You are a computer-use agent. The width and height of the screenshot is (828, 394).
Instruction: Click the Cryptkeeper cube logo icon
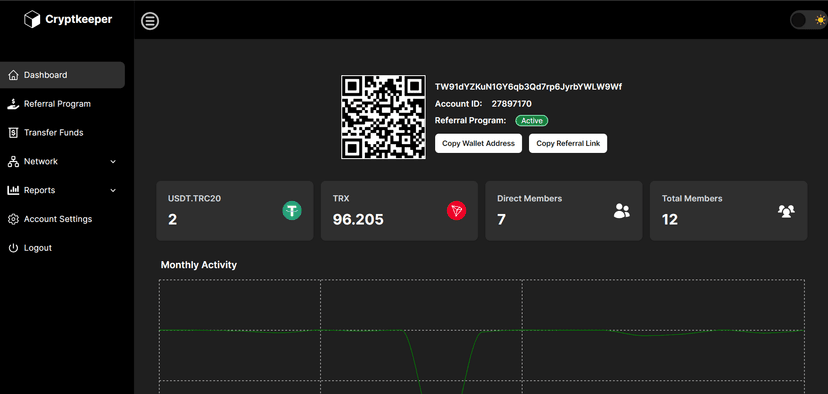32,20
